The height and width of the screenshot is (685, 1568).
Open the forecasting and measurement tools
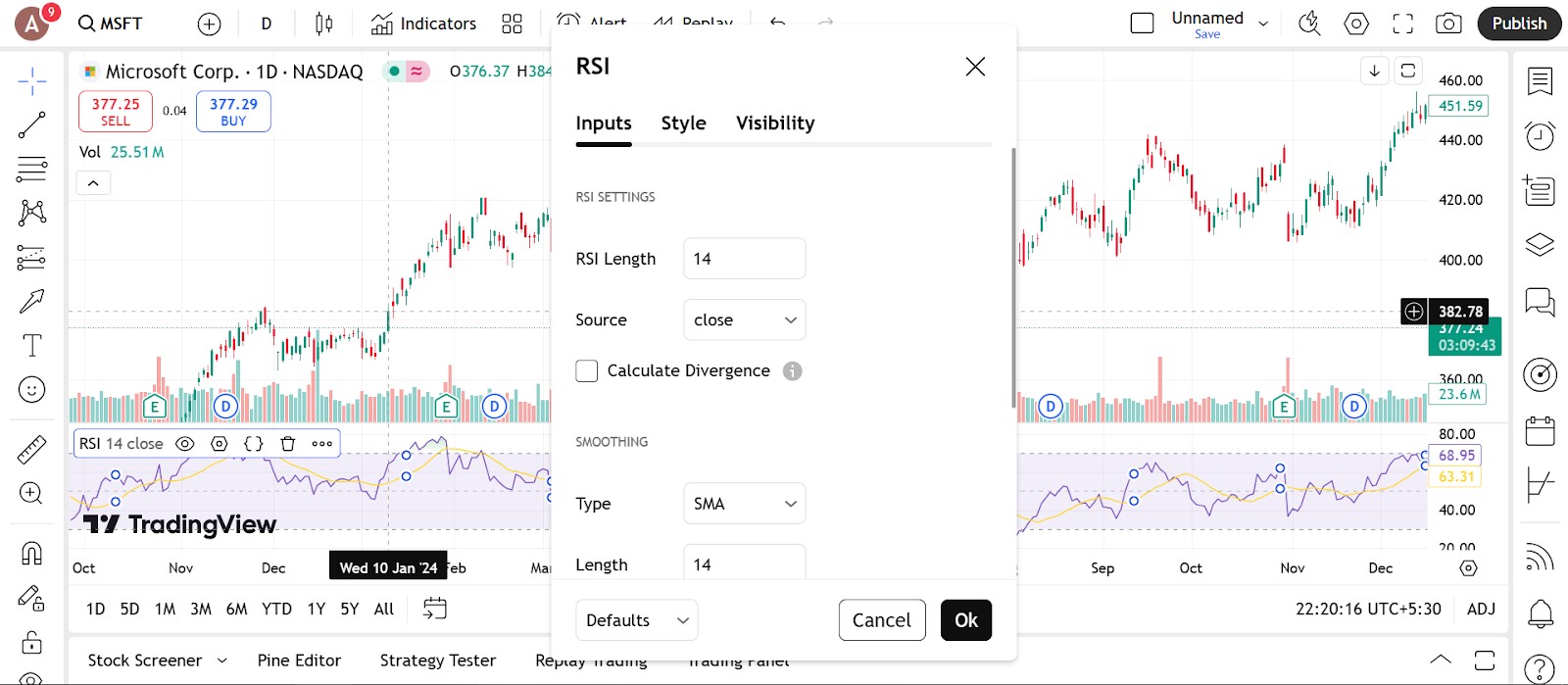coord(31,257)
